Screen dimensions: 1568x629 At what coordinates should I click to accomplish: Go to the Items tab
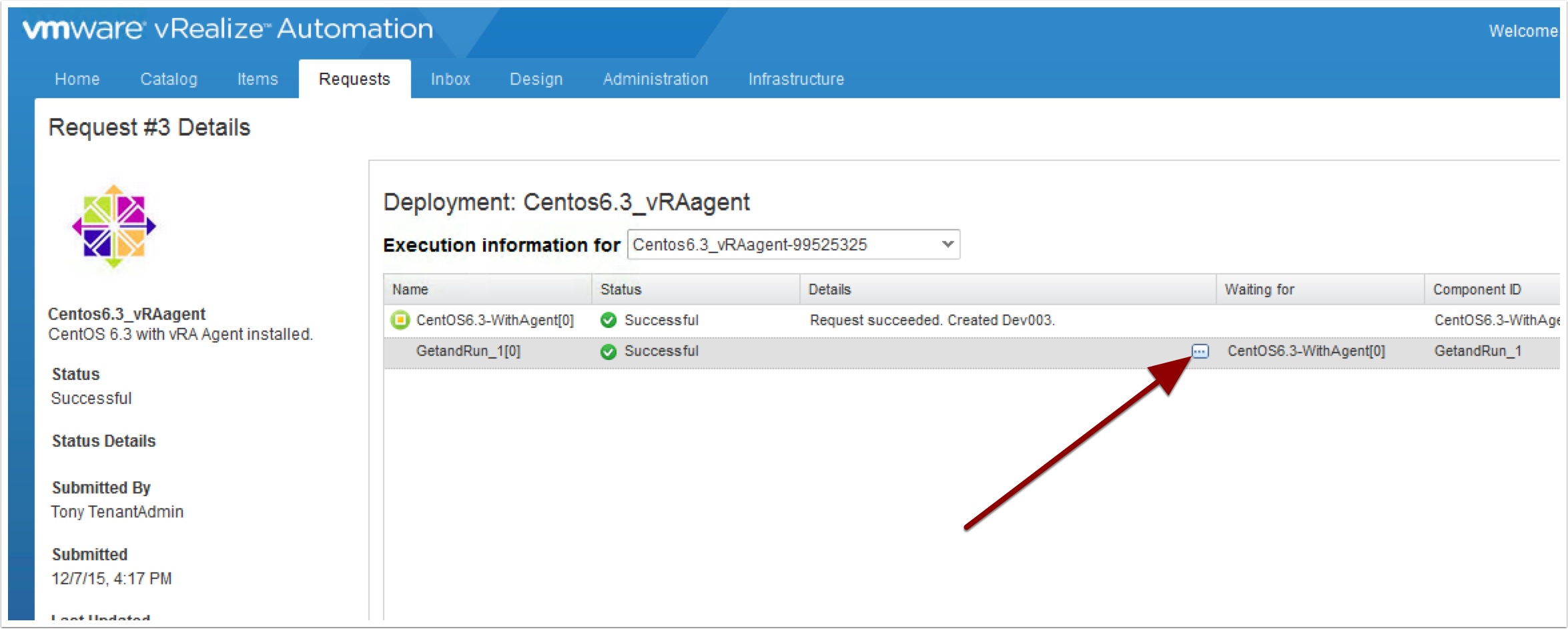pyautogui.click(x=258, y=79)
